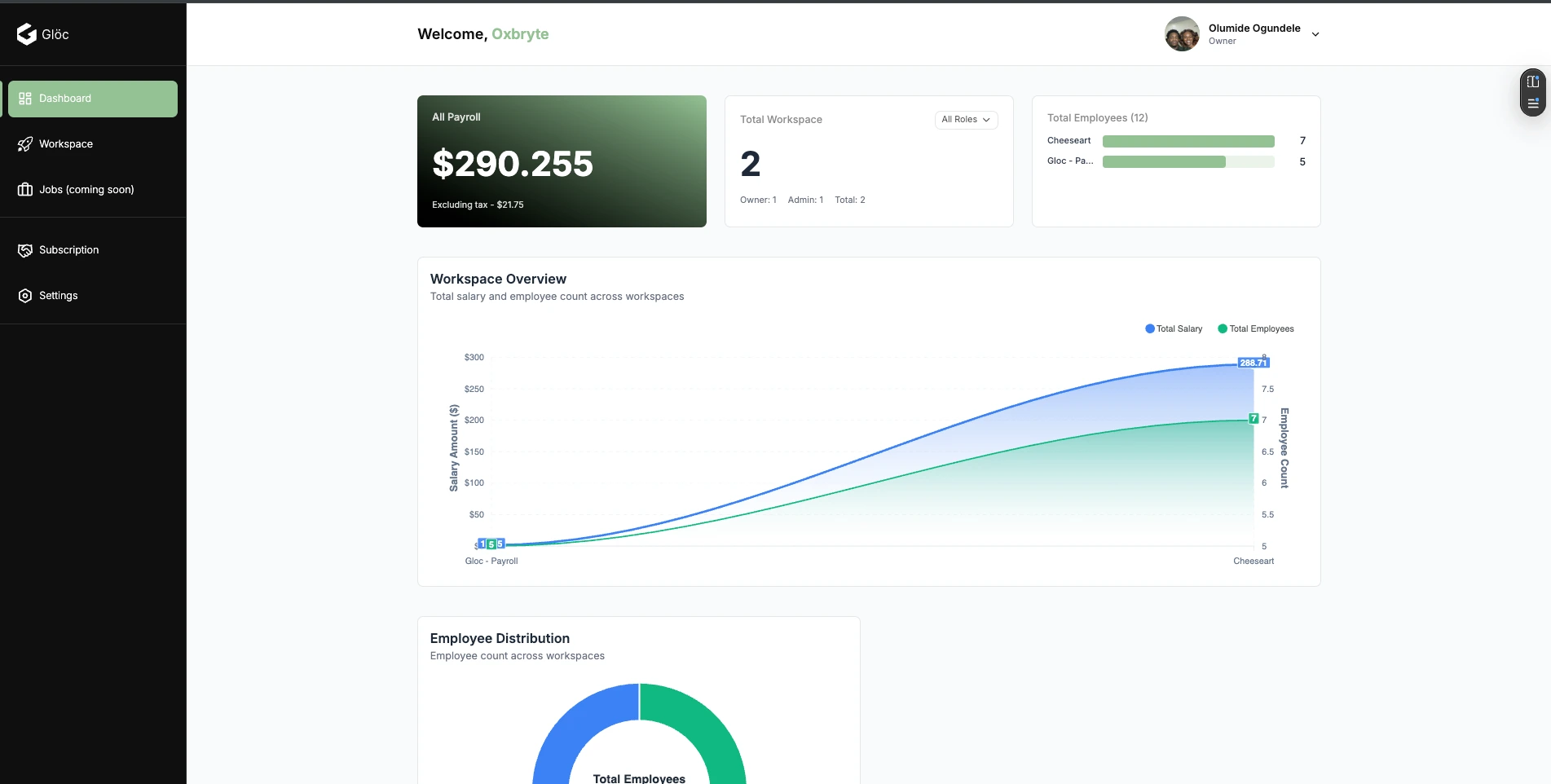Click the "Gloc - Payroll" x-axis label

(491, 561)
